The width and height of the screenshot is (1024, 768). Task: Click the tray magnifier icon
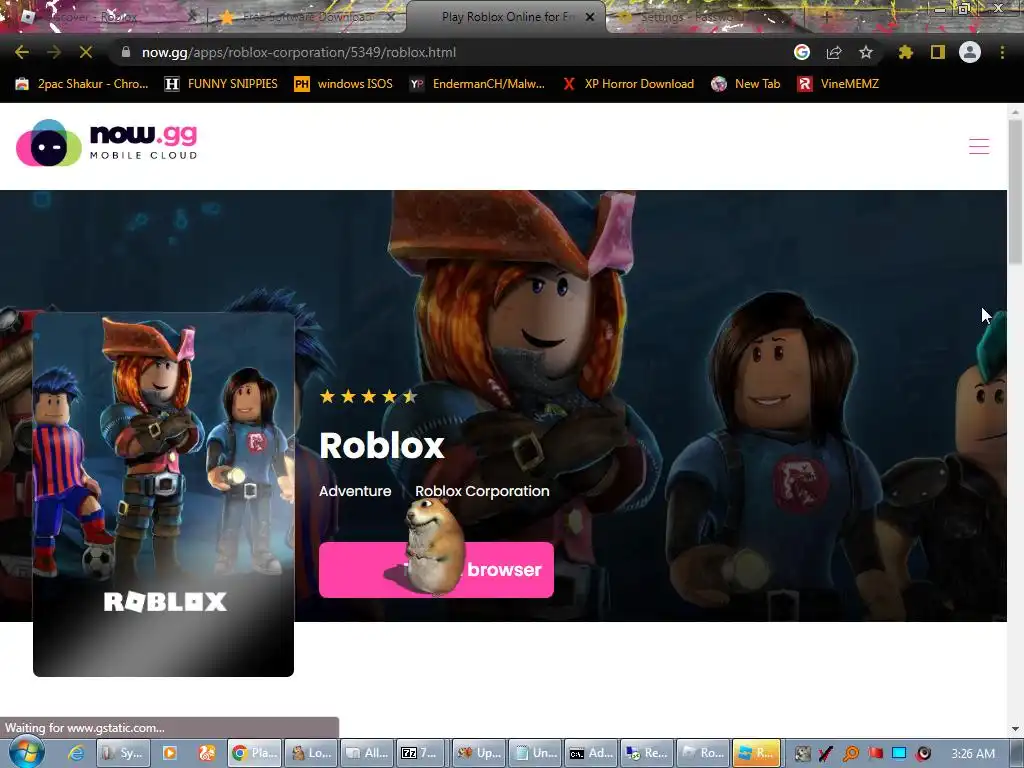tap(851, 754)
